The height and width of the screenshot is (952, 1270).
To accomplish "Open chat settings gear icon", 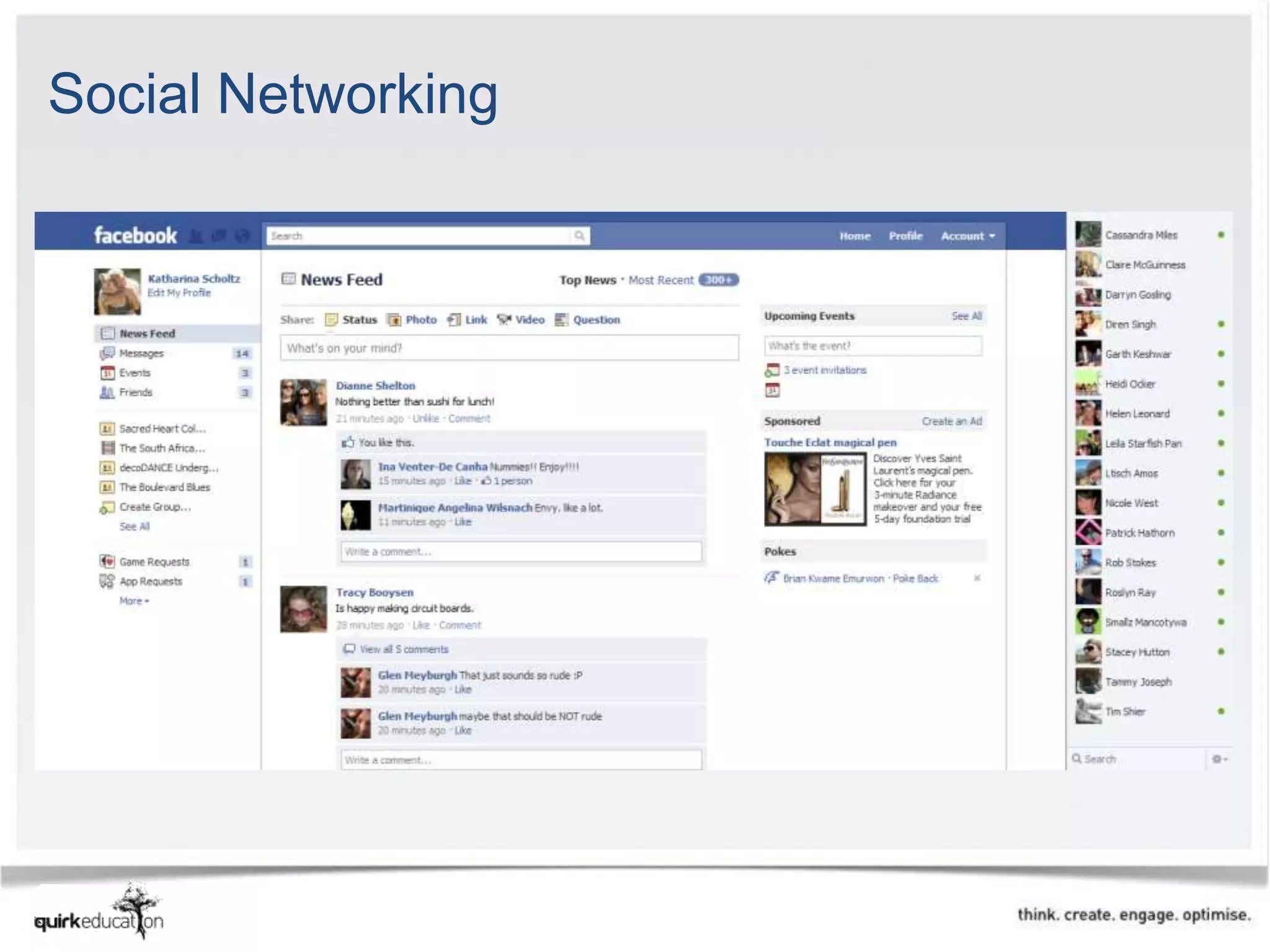I will (1219, 759).
